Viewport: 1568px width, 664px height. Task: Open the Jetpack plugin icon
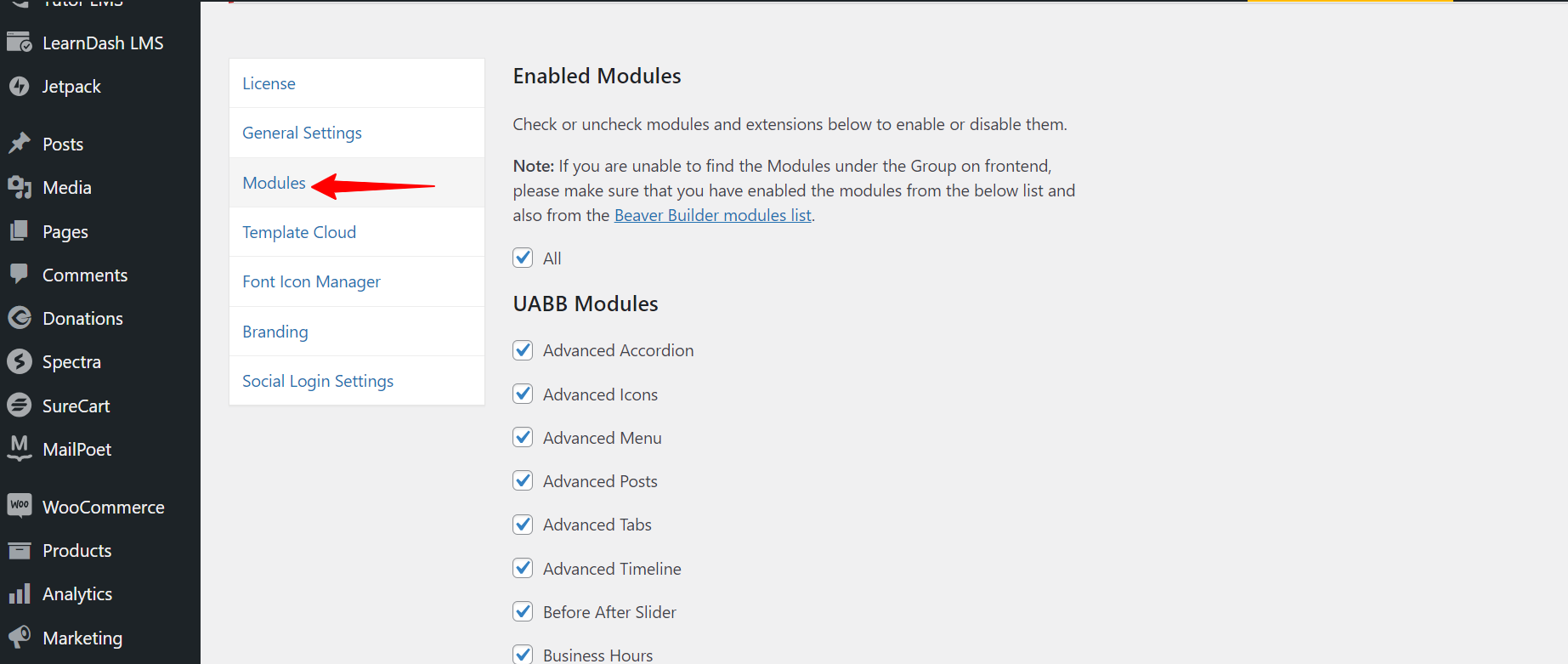[19, 86]
